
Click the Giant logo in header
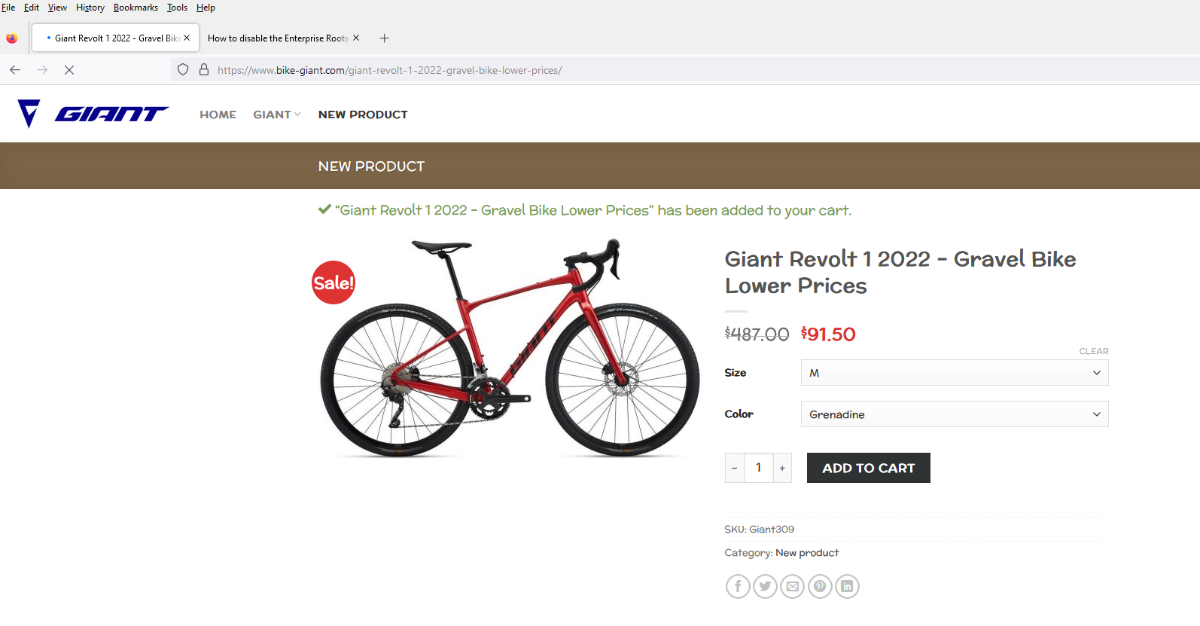[93, 114]
